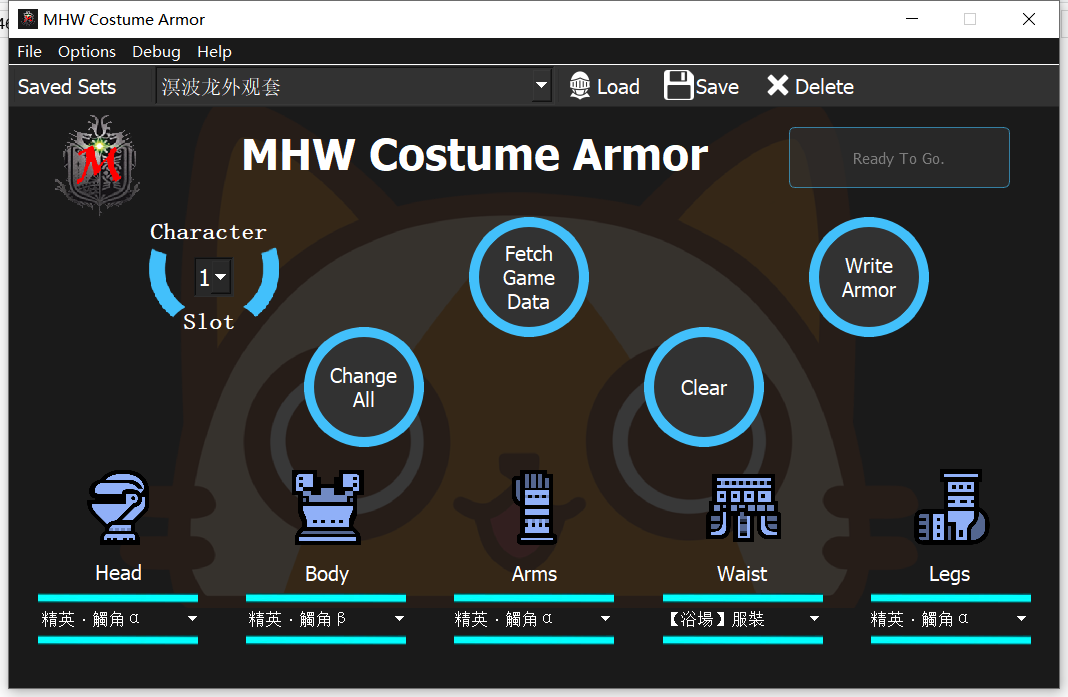This screenshot has height=697, width=1068.
Task: Click the Monster Hunter emblem logo
Action: [x=97, y=165]
